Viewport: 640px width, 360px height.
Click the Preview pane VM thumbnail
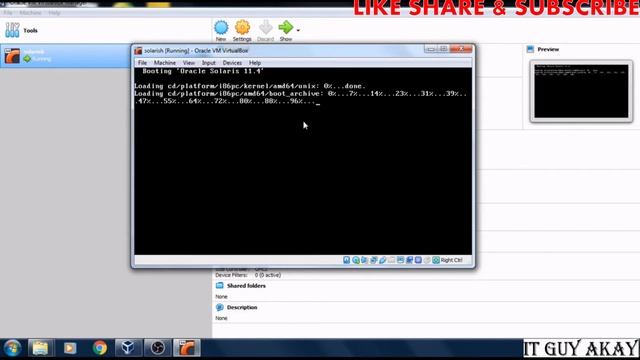[581, 91]
